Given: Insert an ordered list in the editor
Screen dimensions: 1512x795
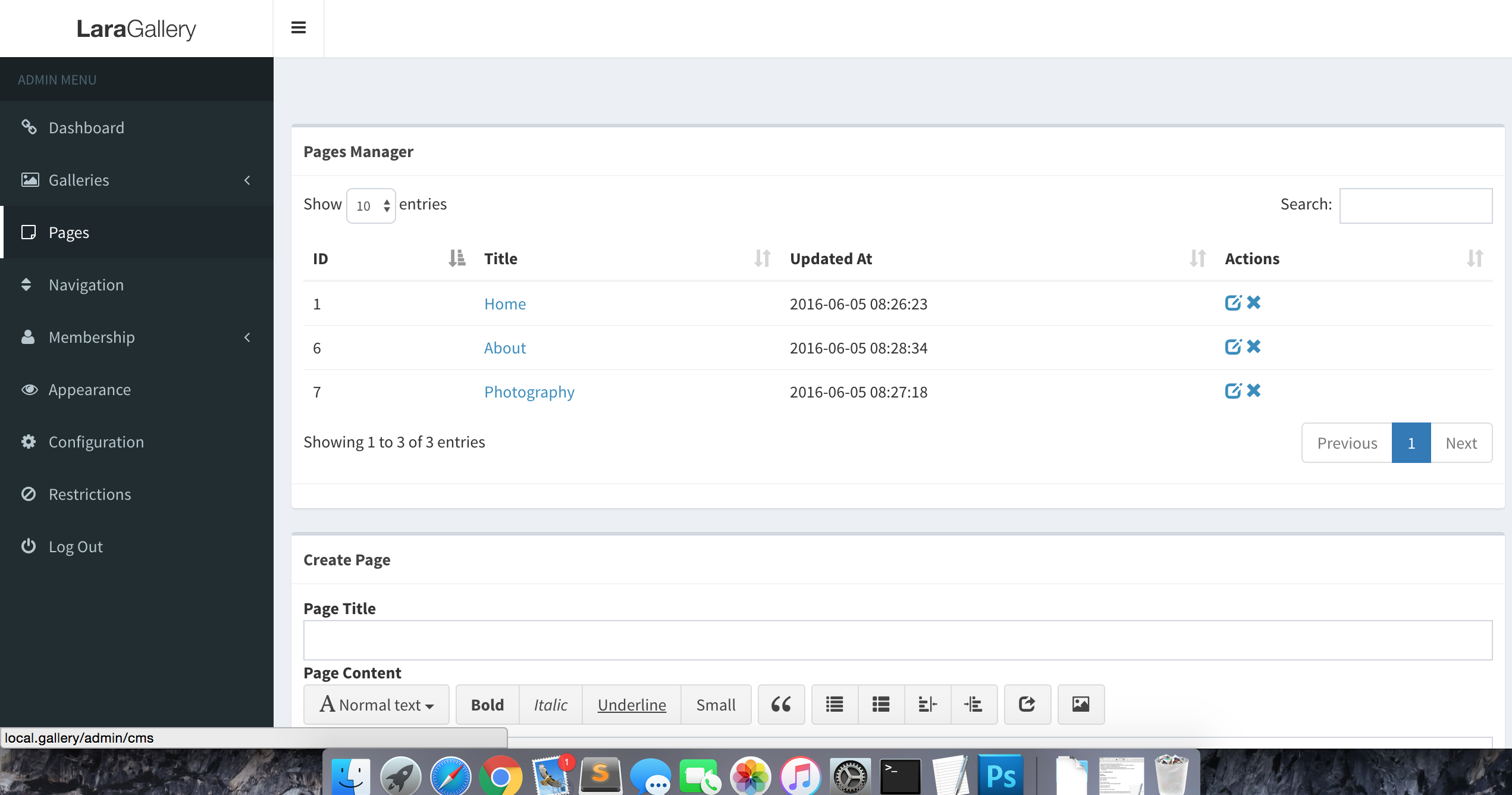Looking at the screenshot, I should (881, 705).
